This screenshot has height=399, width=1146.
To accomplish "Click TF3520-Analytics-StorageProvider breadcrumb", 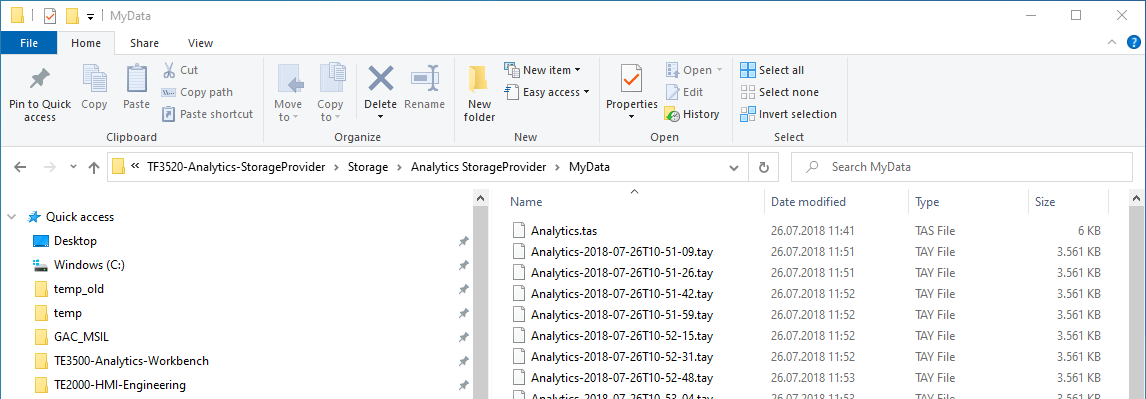I will (x=236, y=167).
